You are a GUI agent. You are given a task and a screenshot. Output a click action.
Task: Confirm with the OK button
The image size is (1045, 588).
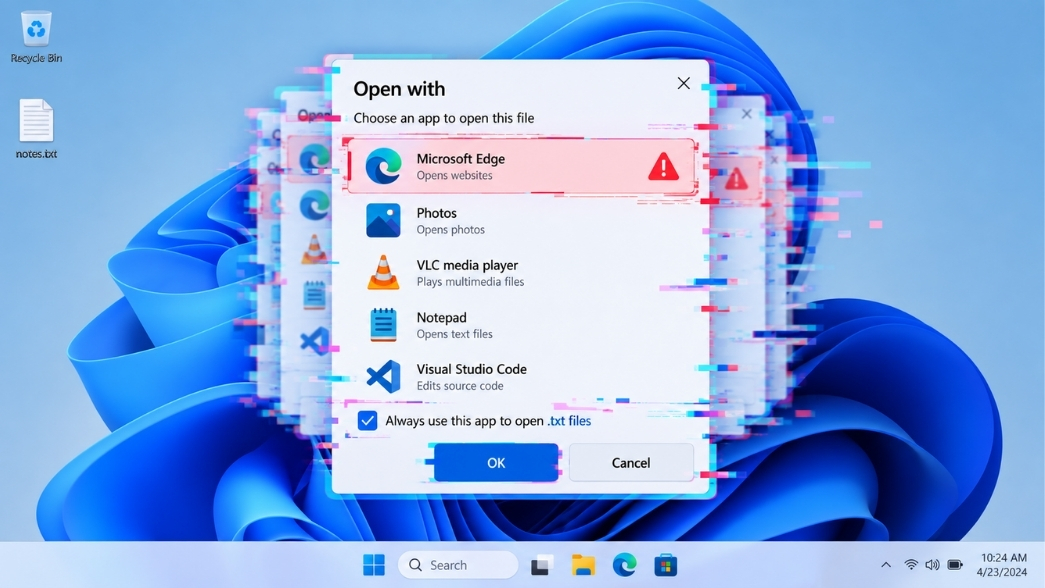tap(496, 463)
